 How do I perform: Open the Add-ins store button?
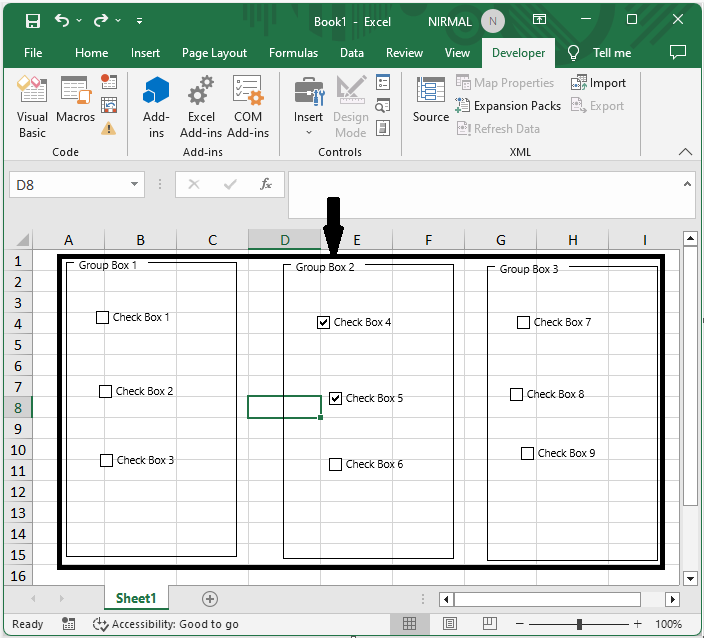click(156, 107)
